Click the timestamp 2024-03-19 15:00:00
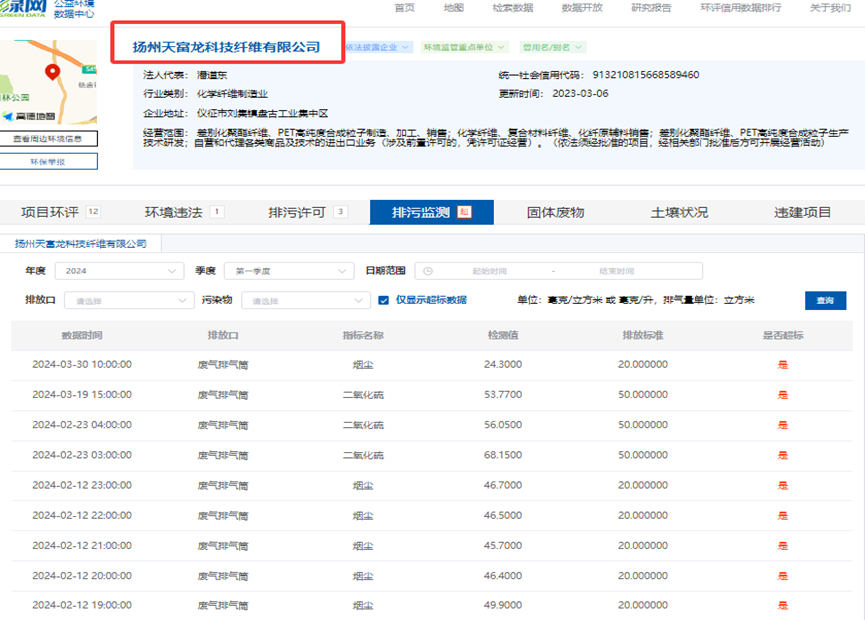Screen dimensions: 865x620 click(82, 395)
